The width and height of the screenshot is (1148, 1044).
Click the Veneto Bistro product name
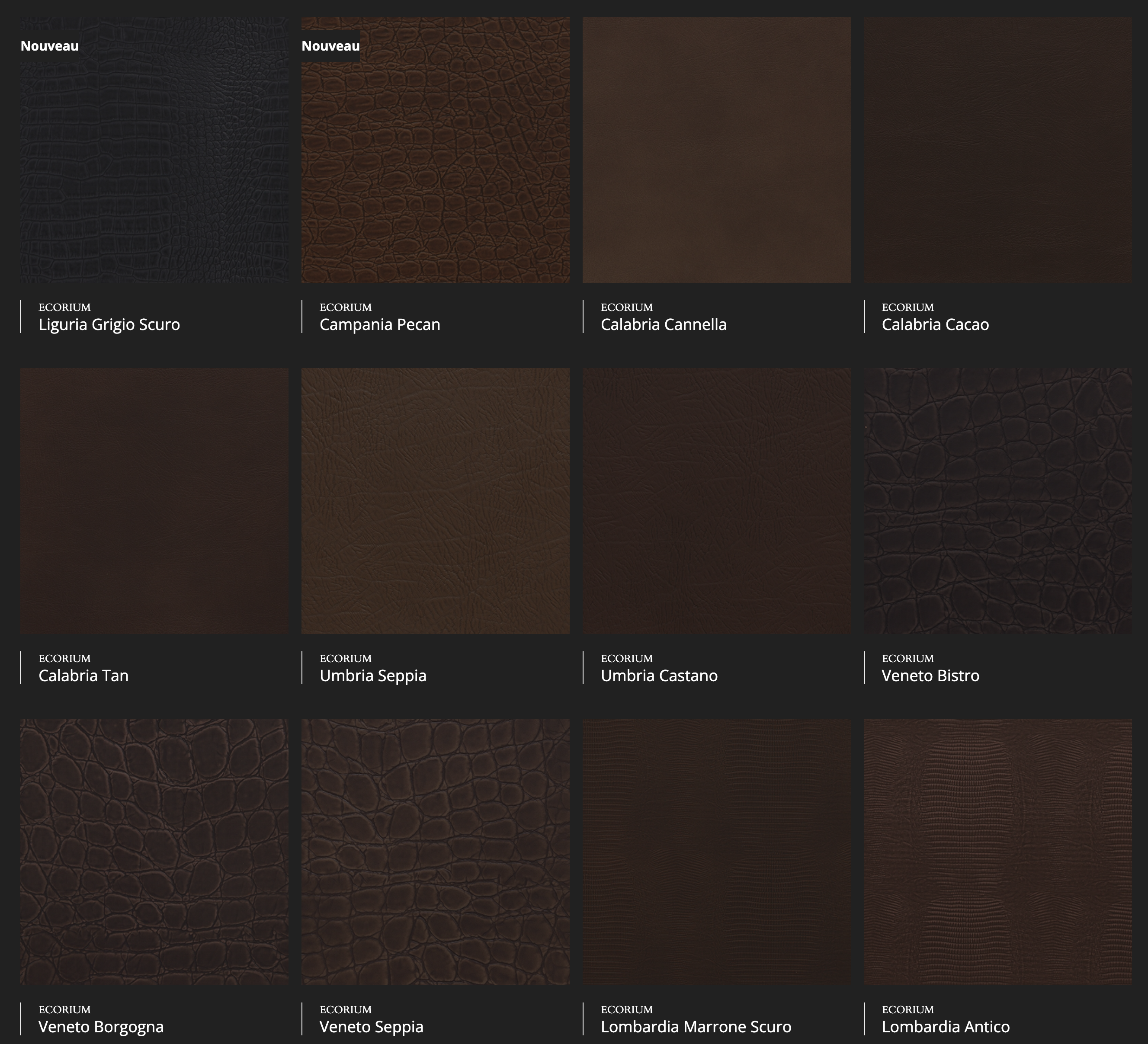tap(930, 676)
